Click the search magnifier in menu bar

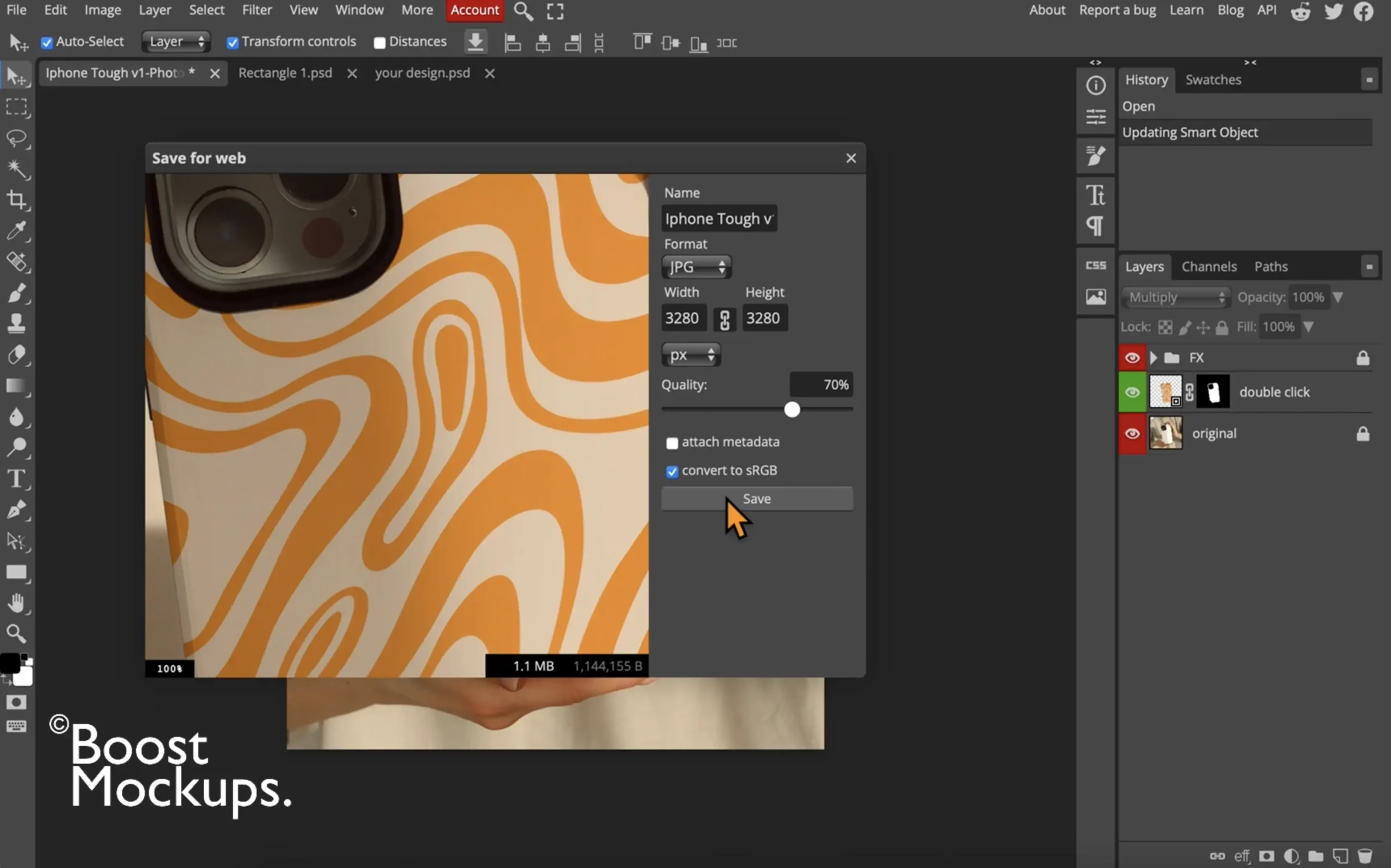click(x=523, y=11)
